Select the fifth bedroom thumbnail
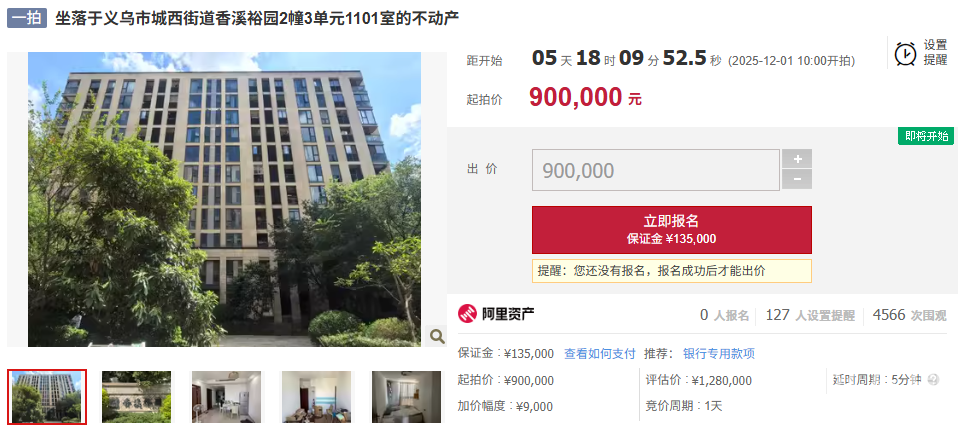Viewport: 958px width, 432px height. pos(406,397)
